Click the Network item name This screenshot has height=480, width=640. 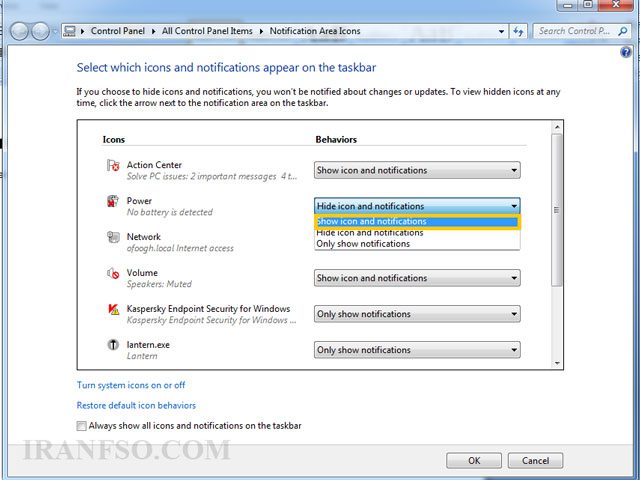point(144,237)
